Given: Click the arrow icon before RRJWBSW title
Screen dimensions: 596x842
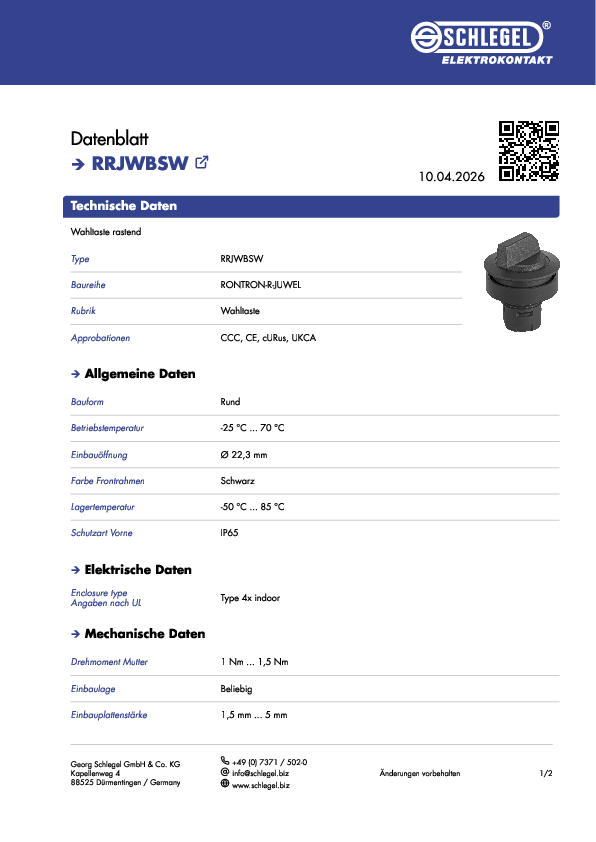Looking at the screenshot, I should [78, 164].
